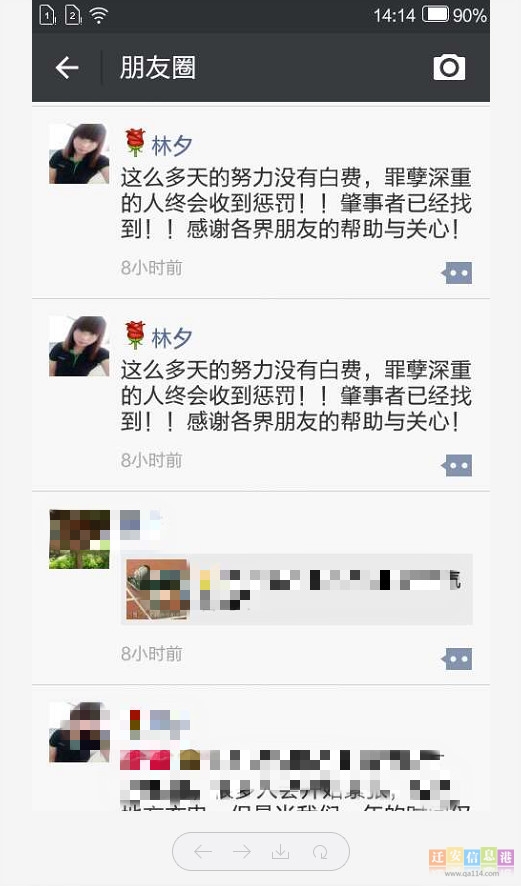Tap the Wi-Fi status bar icon
521x886 pixels.
pyautogui.click(x=99, y=15)
